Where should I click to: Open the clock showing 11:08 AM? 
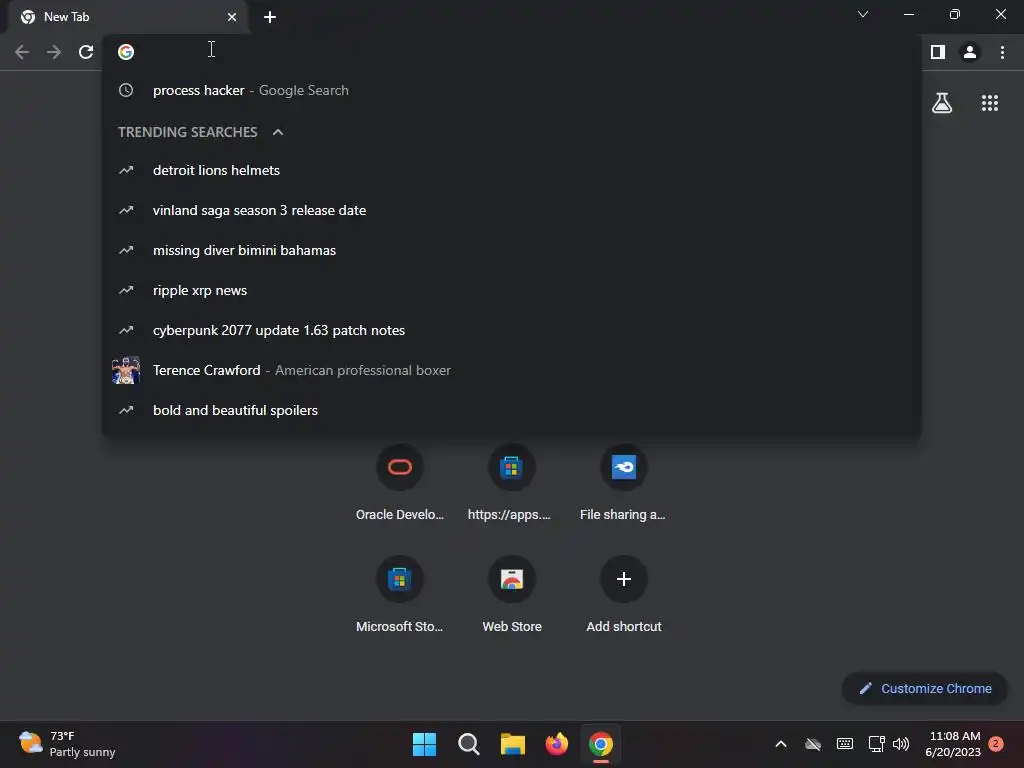pyautogui.click(x=953, y=744)
